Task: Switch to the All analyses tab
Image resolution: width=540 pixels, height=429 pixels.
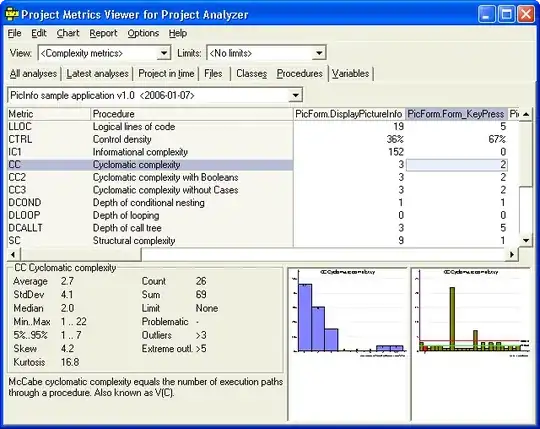Action: tap(33, 73)
